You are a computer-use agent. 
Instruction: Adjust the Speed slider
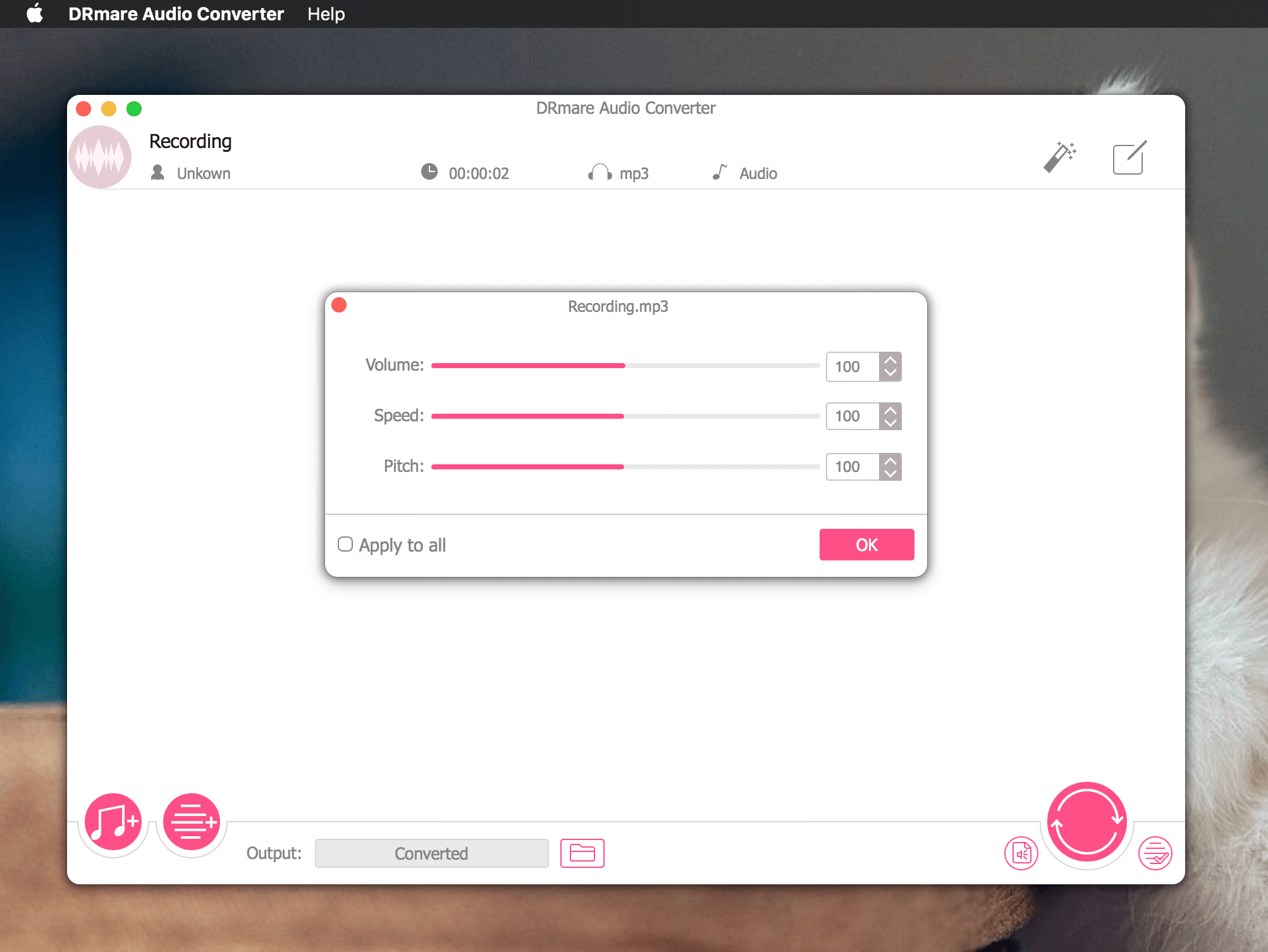tap(625, 416)
